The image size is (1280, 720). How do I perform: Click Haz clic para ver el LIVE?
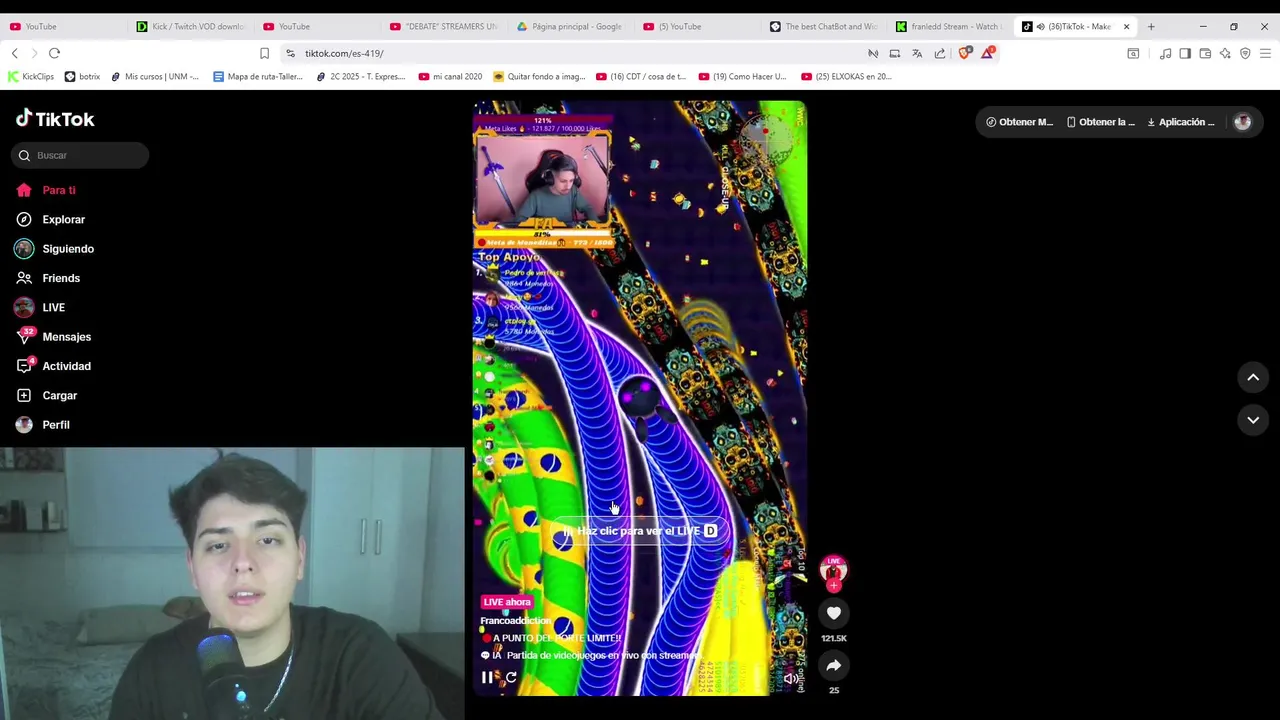[640, 531]
